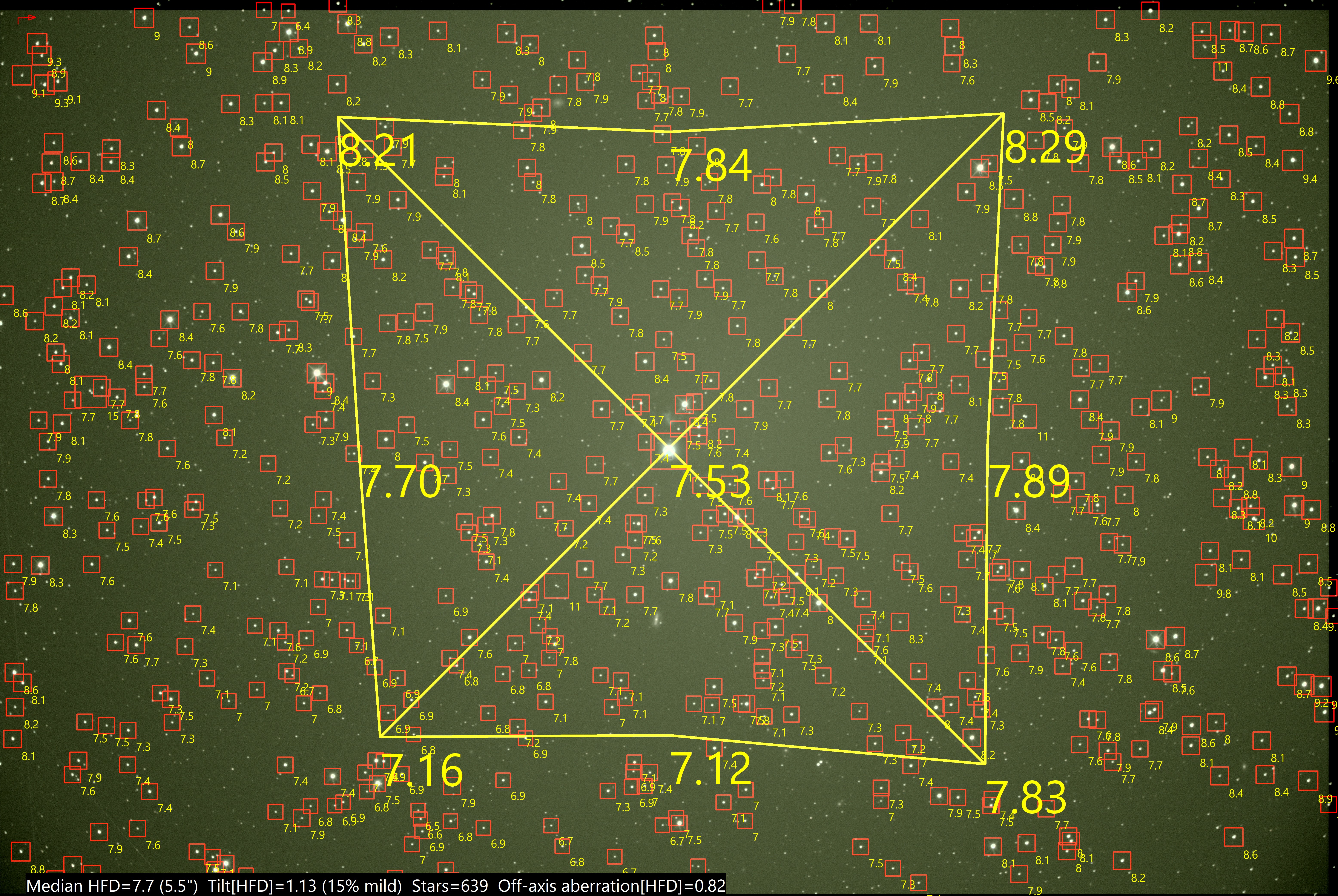Click the bottom-right corner HFD value 7.83
This screenshot has height=896, width=1338.
click(1027, 798)
